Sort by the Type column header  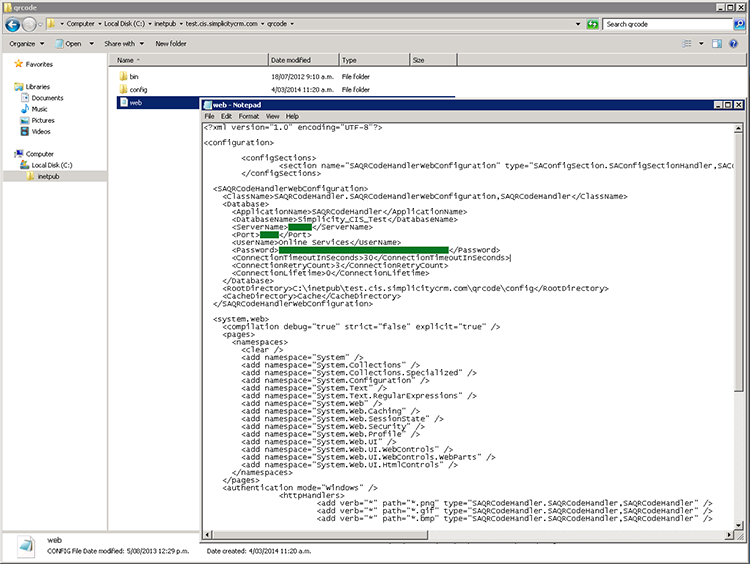[x=374, y=60]
